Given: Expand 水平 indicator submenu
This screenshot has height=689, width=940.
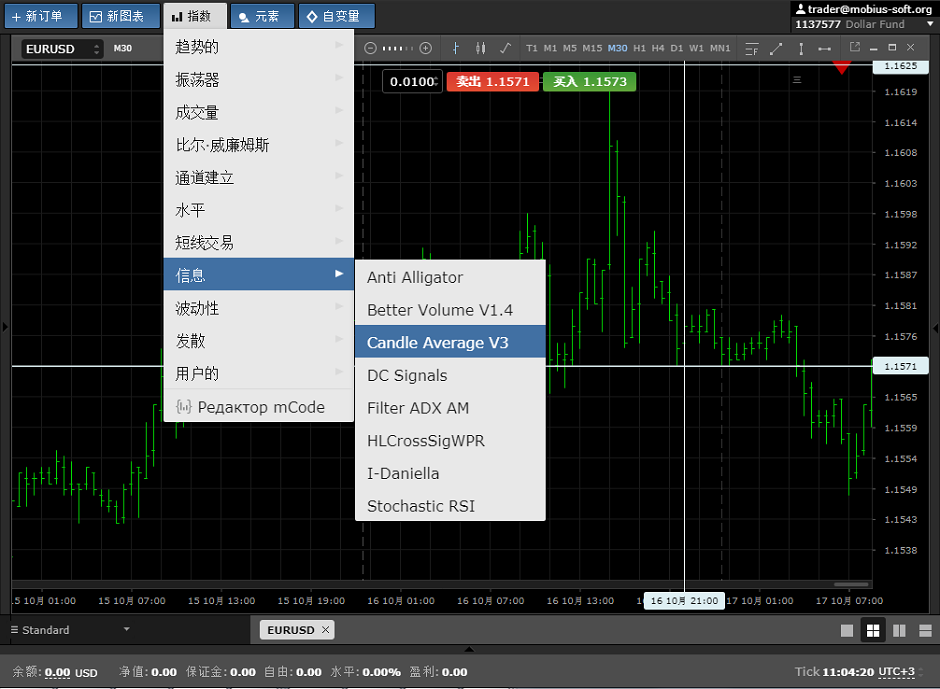Looking at the screenshot, I should [258, 210].
